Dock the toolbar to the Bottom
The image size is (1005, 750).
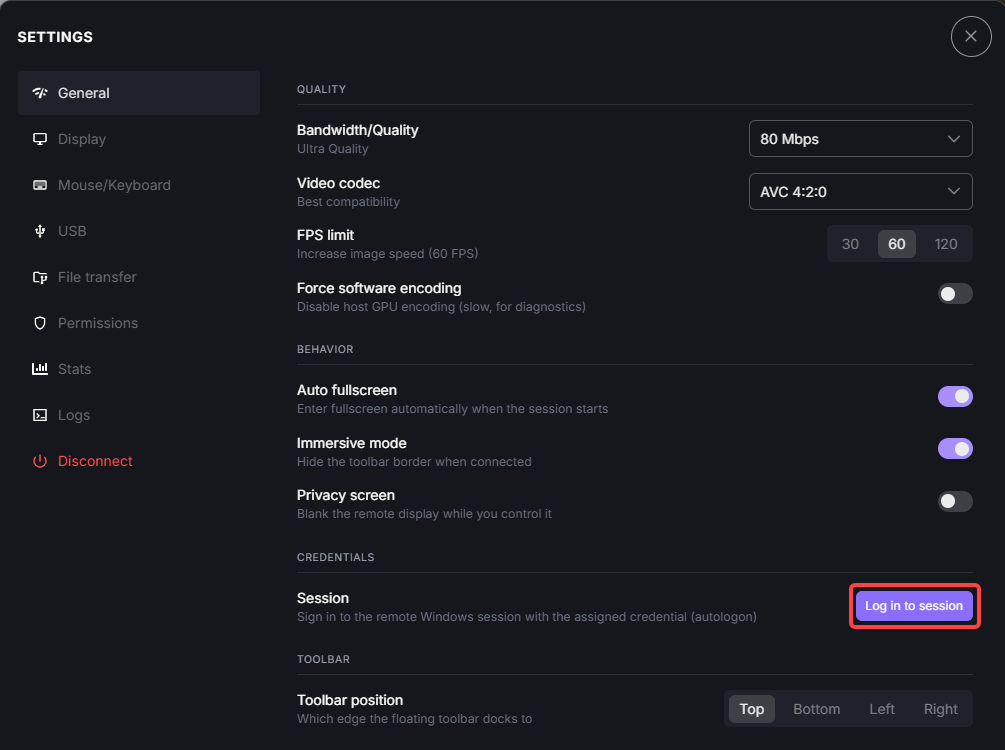point(816,709)
